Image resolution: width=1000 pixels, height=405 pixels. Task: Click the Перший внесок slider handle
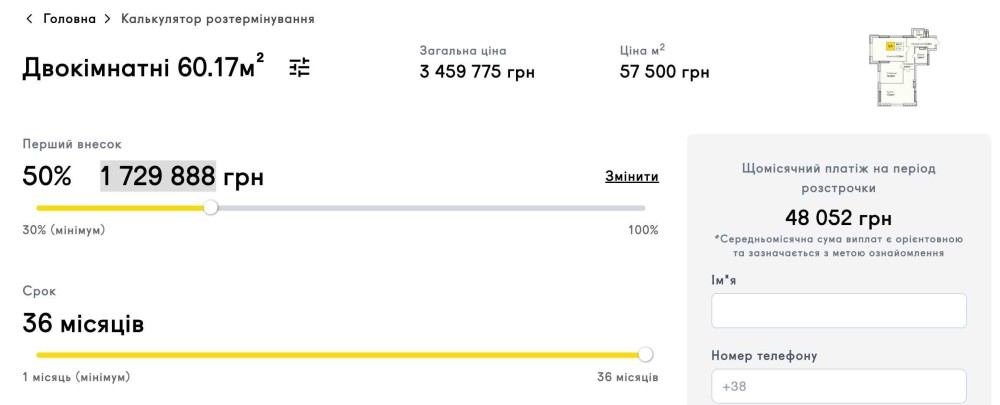pos(210,208)
